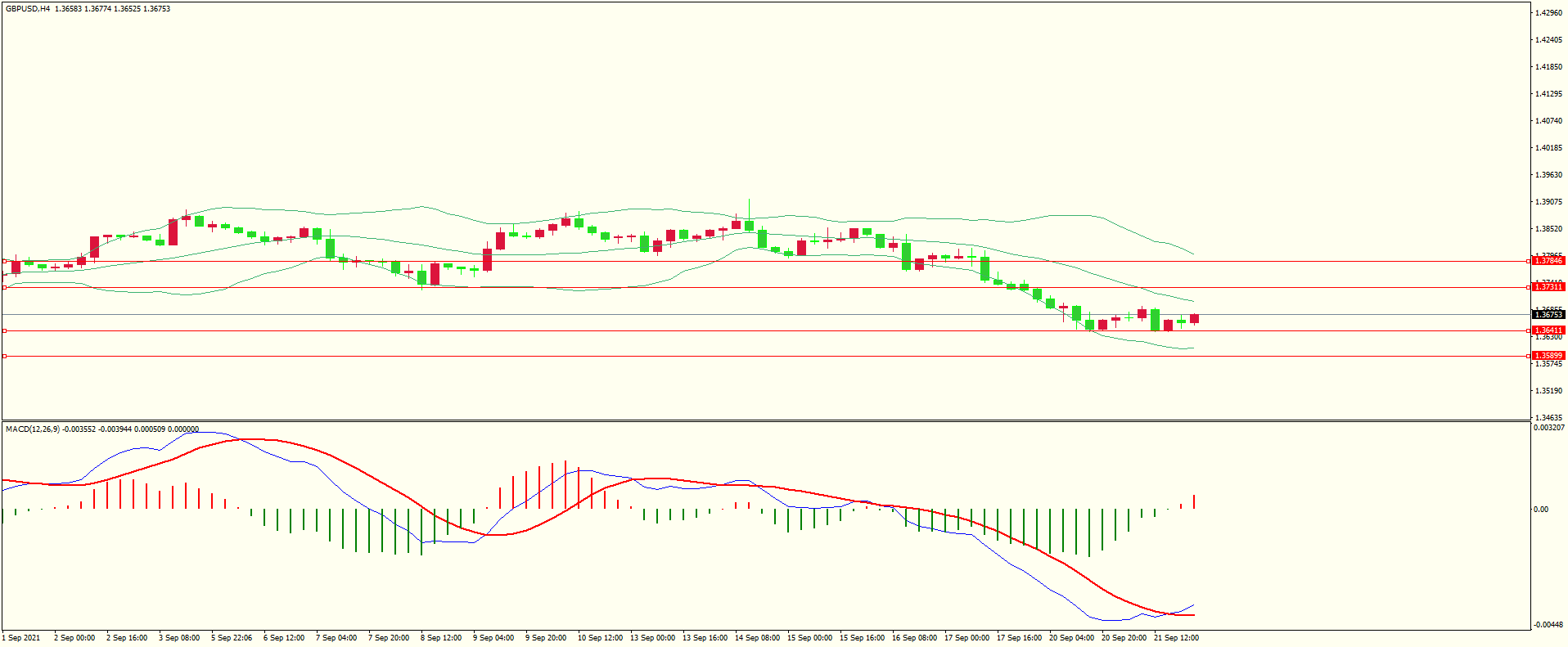
Task: Click time label 15 Sep 00:00
Action: [809, 638]
